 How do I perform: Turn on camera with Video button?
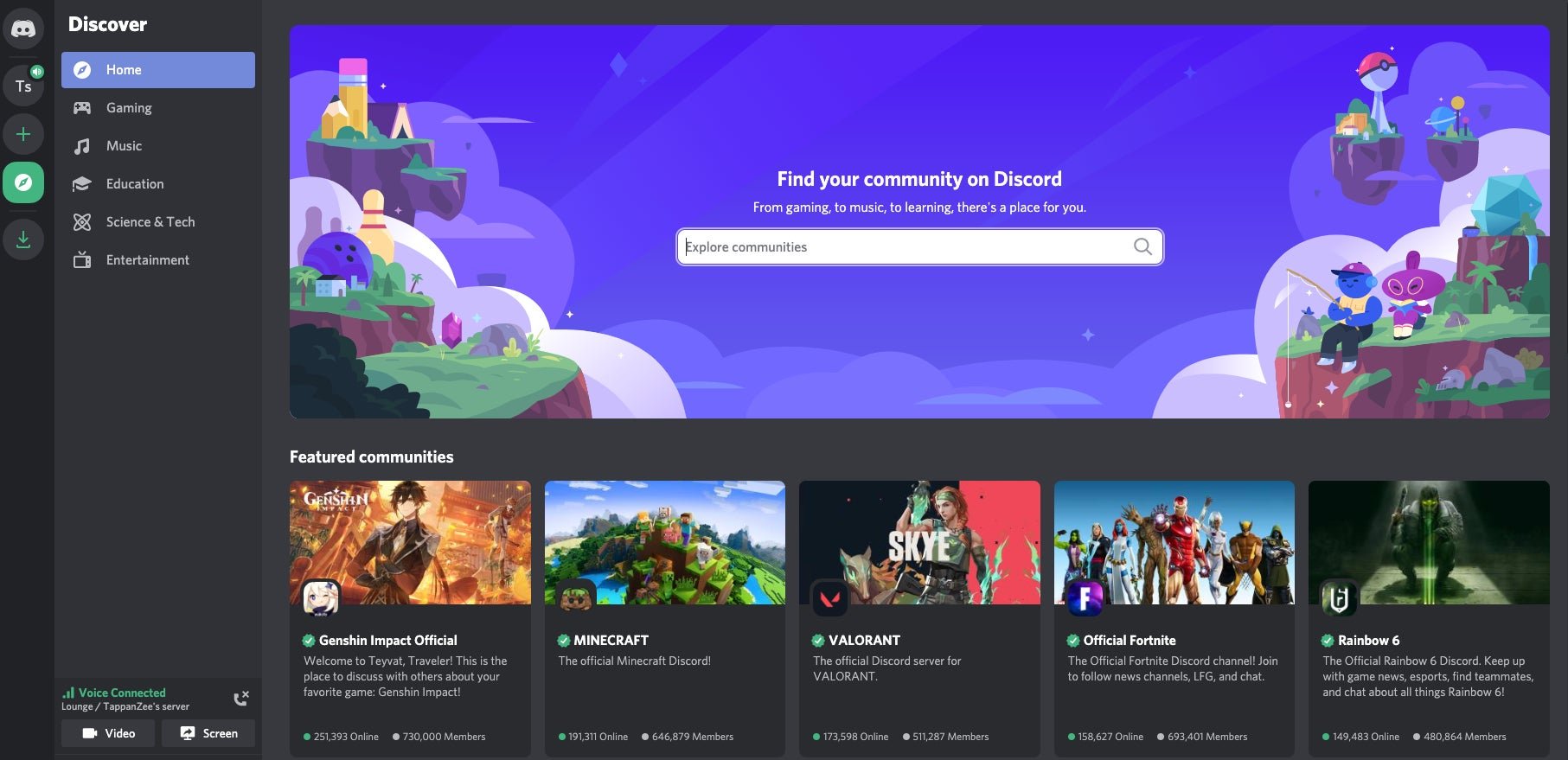click(108, 733)
